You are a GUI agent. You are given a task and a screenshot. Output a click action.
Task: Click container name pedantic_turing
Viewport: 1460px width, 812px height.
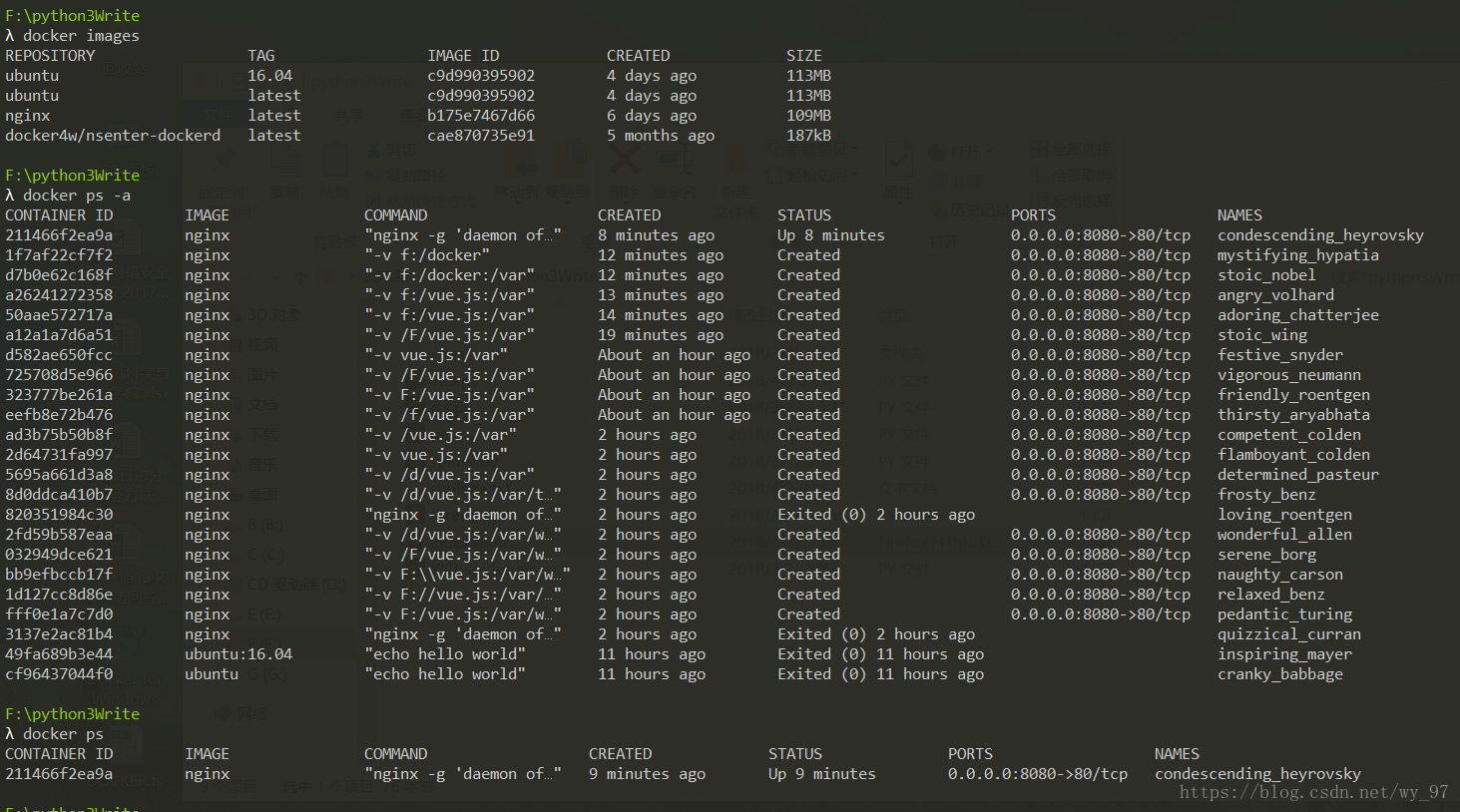[x=1284, y=614]
